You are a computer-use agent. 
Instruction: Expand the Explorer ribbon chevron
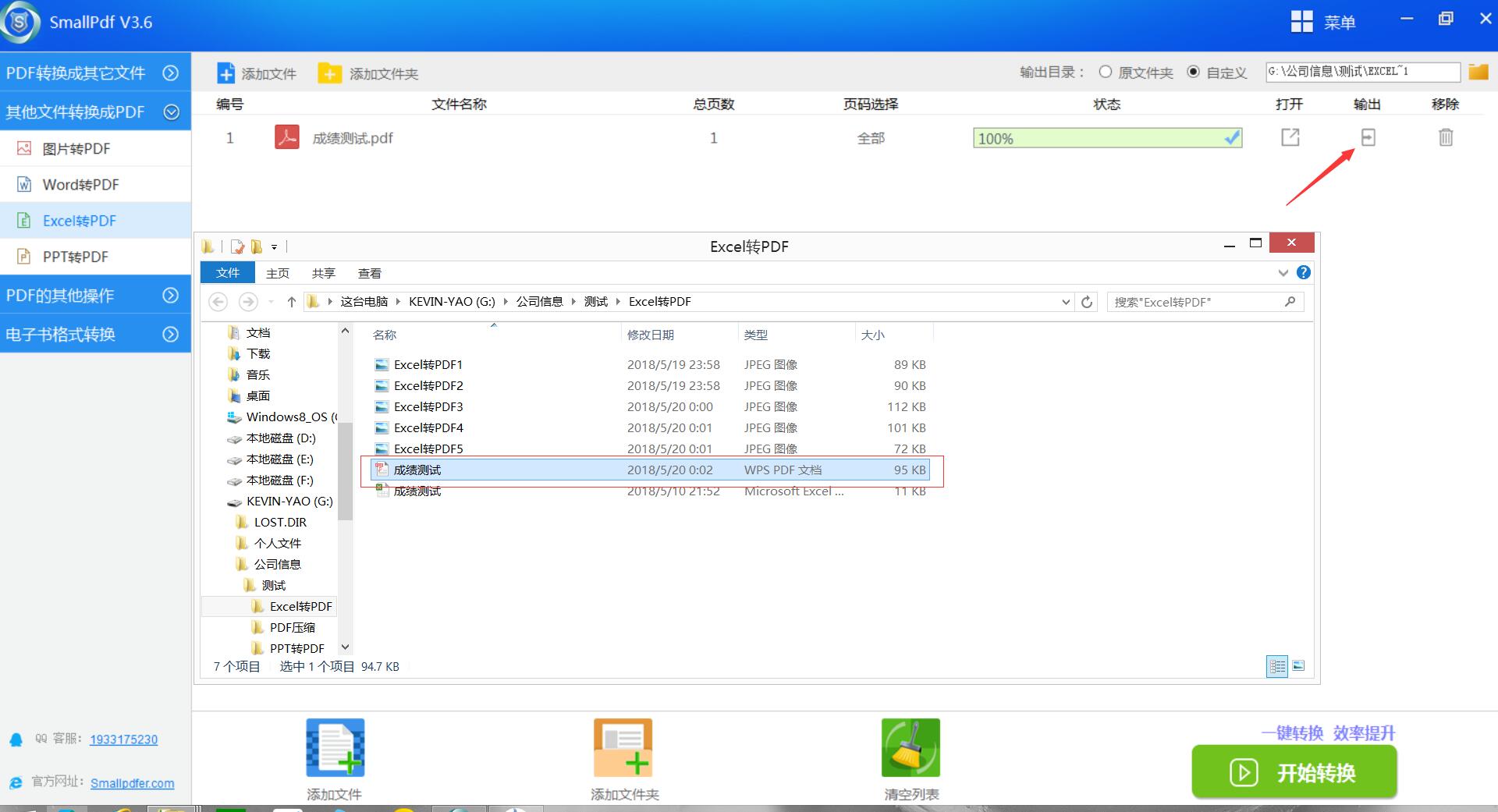(1283, 272)
